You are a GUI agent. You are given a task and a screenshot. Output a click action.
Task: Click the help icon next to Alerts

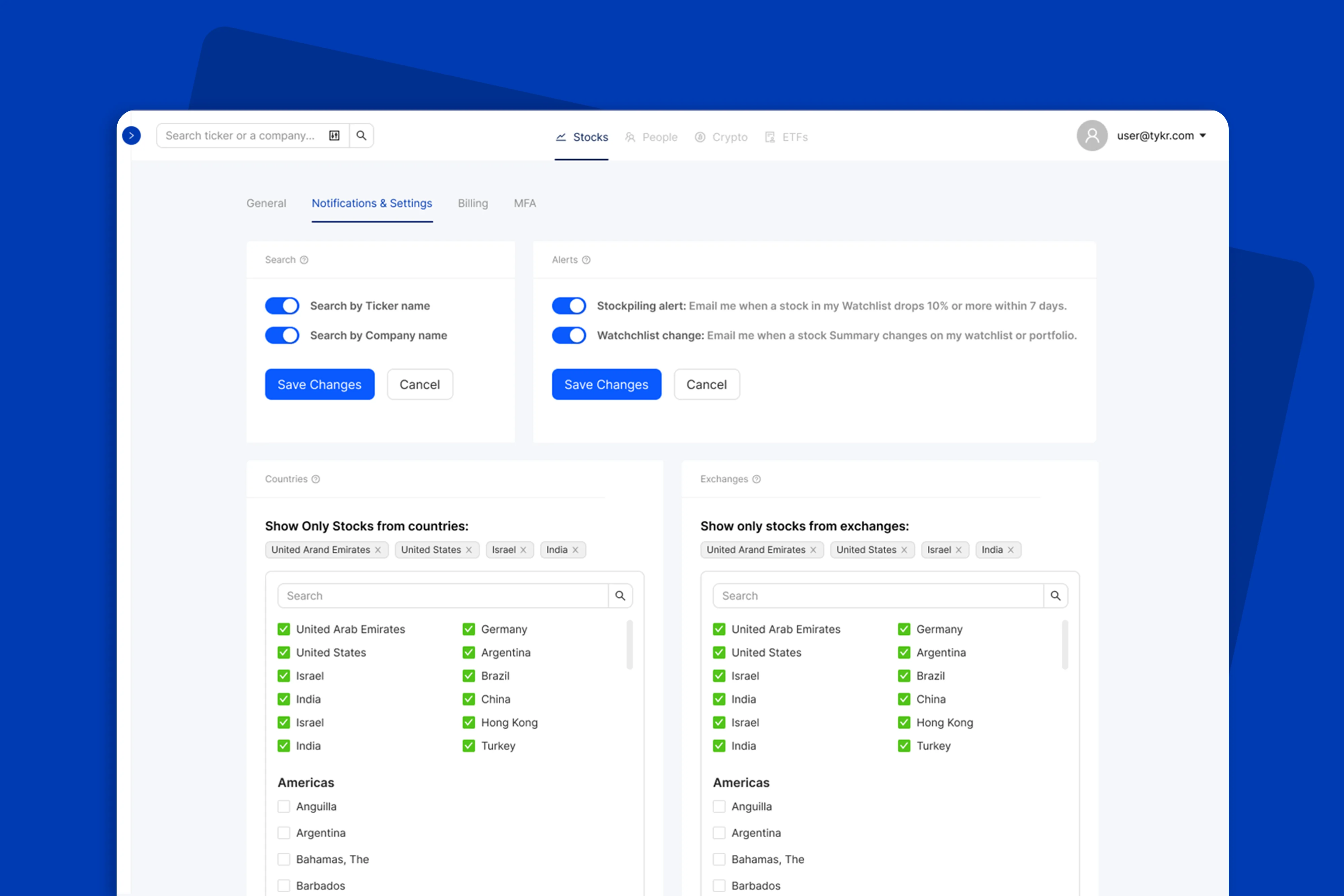(586, 260)
